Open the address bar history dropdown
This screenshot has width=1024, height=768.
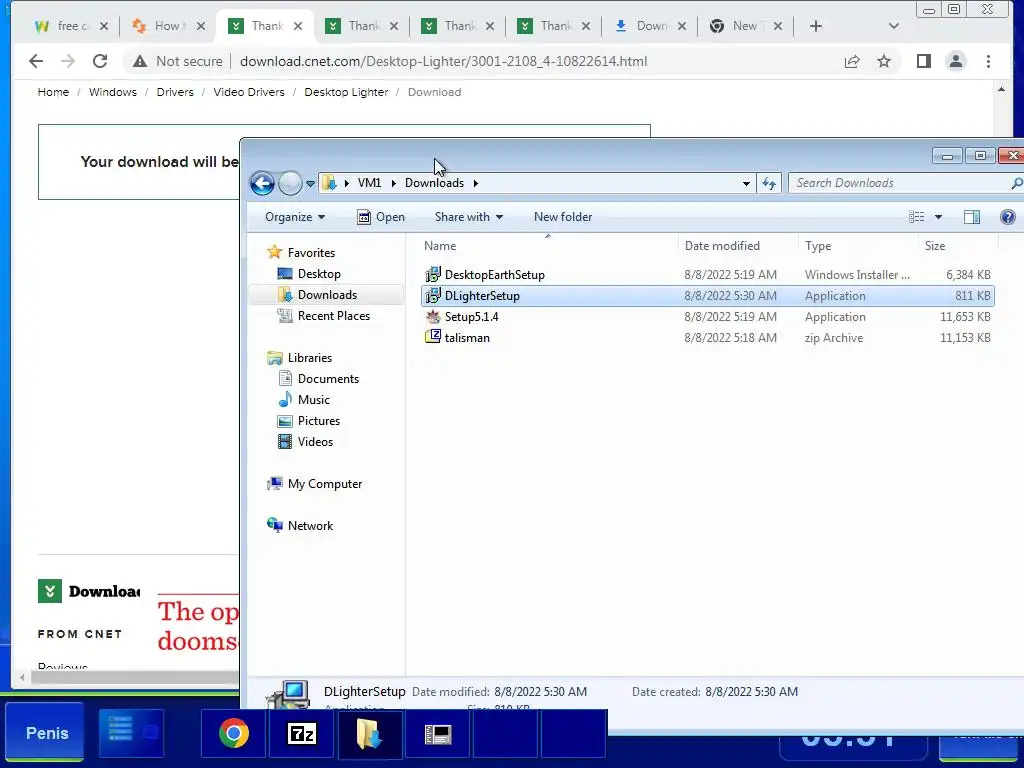pyautogui.click(x=746, y=184)
